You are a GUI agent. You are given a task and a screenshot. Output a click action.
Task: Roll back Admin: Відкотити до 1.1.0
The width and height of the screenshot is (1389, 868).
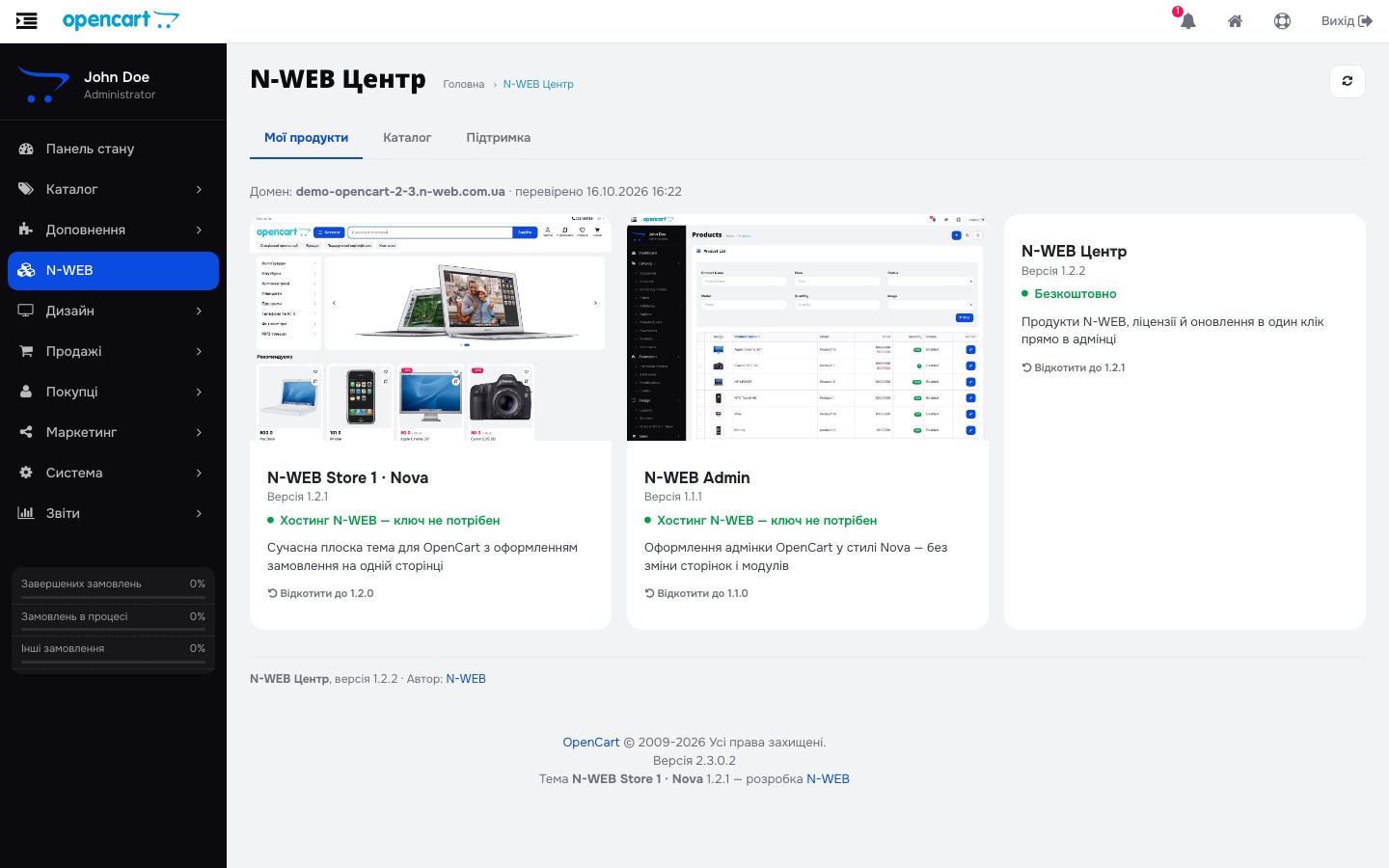click(x=696, y=593)
